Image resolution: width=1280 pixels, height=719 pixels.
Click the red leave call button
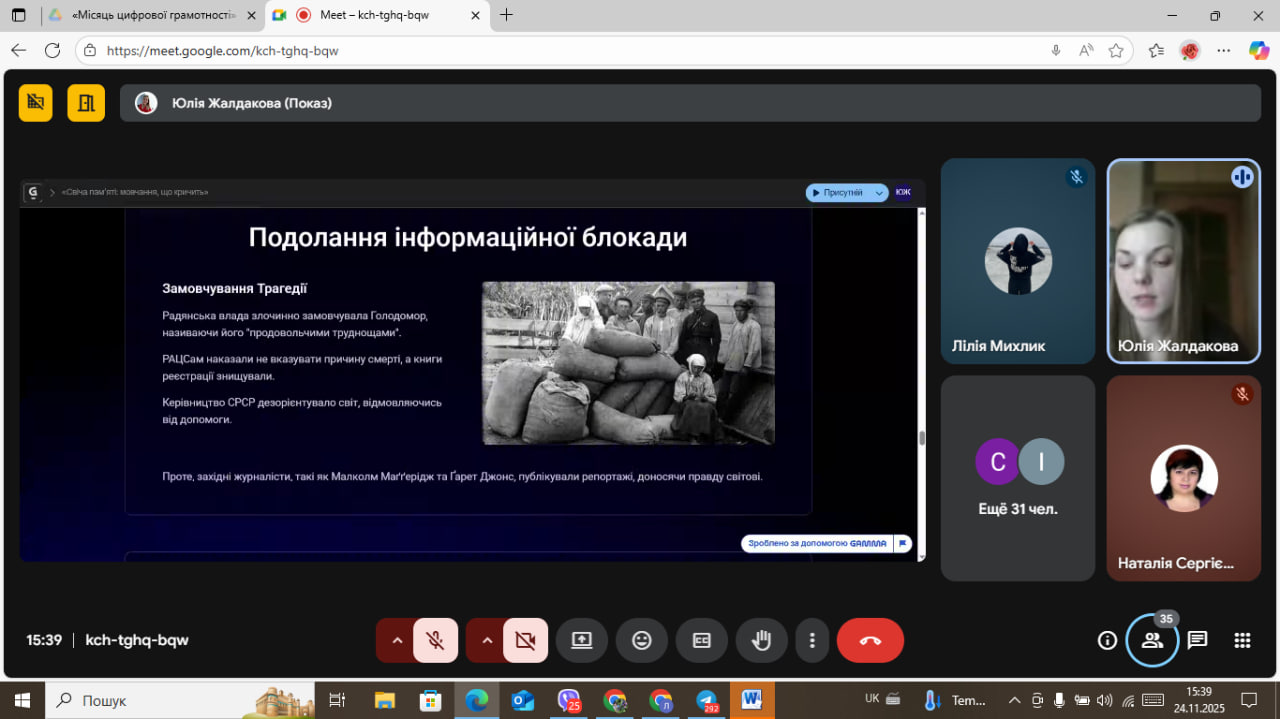[869, 641]
